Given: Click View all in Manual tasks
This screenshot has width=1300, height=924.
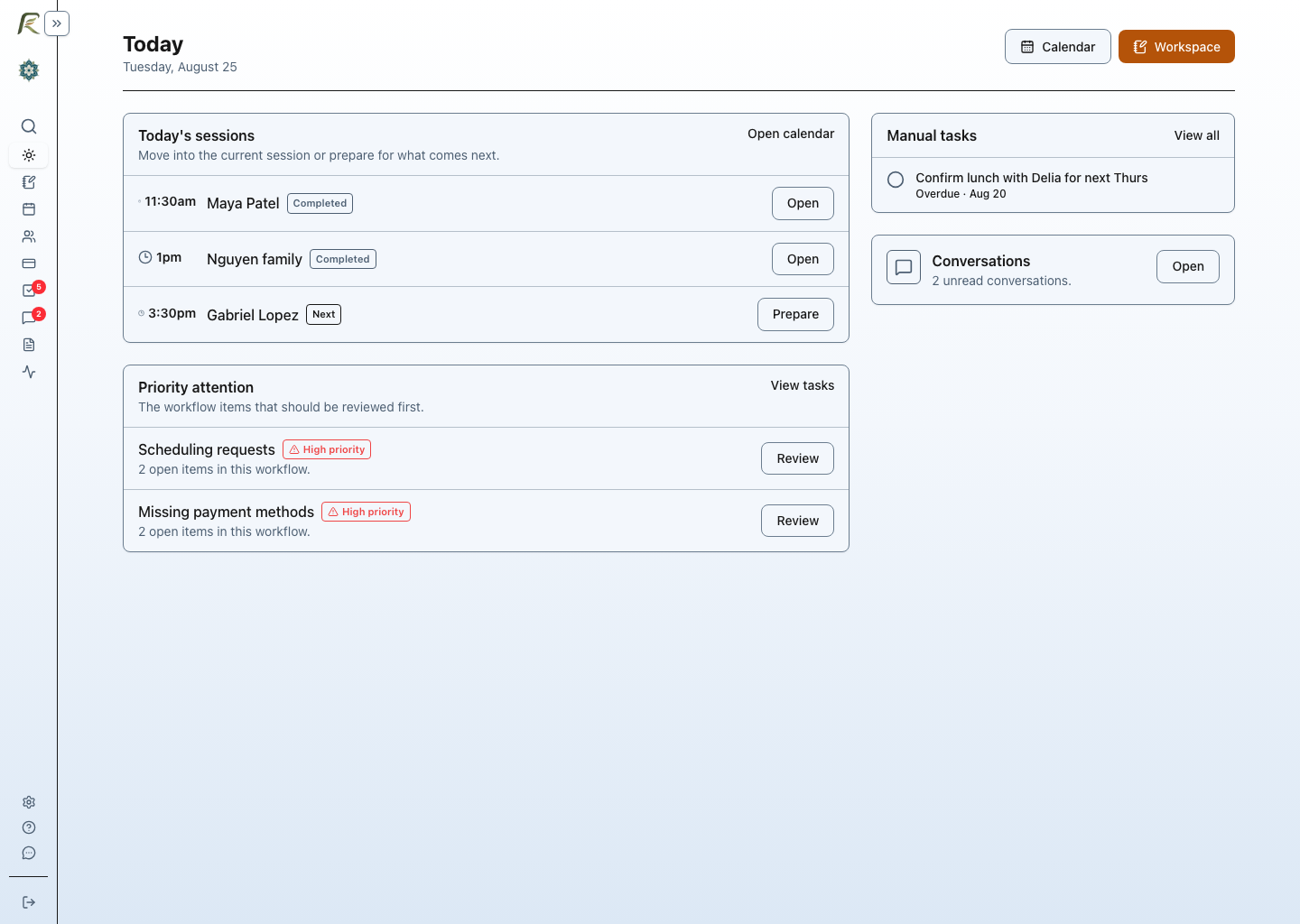Looking at the screenshot, I should pyautogui.click(x=1196, y=135).
